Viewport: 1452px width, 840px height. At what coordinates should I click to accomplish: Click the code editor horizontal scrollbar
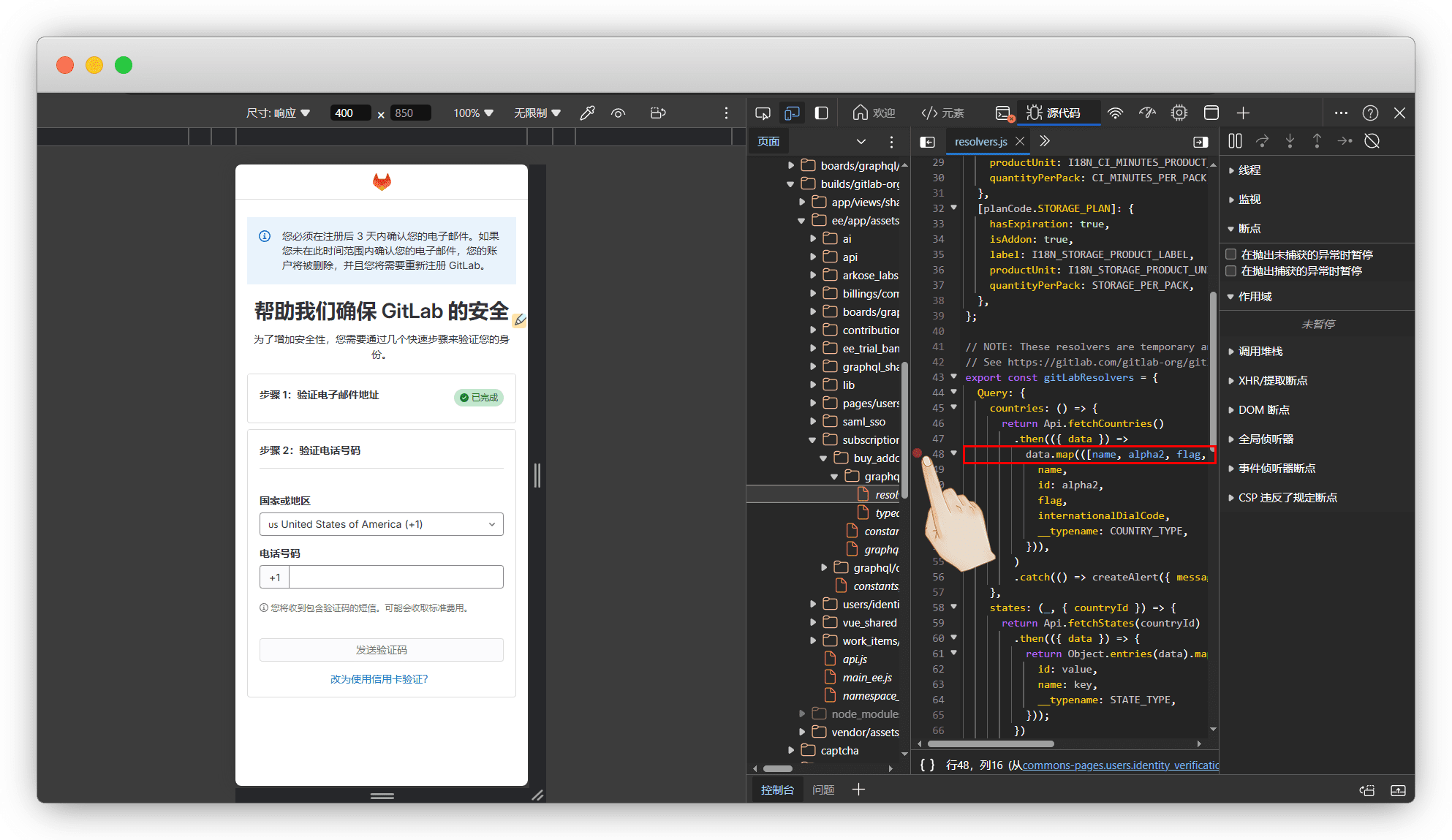click(x=990, y=743)
